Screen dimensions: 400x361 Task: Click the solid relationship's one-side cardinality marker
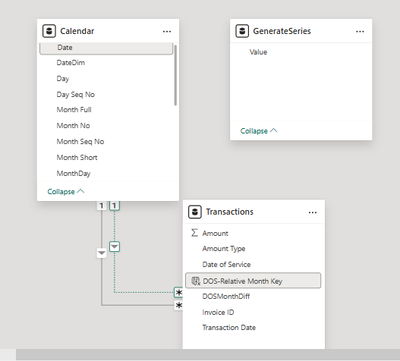(x=102, y=206)
